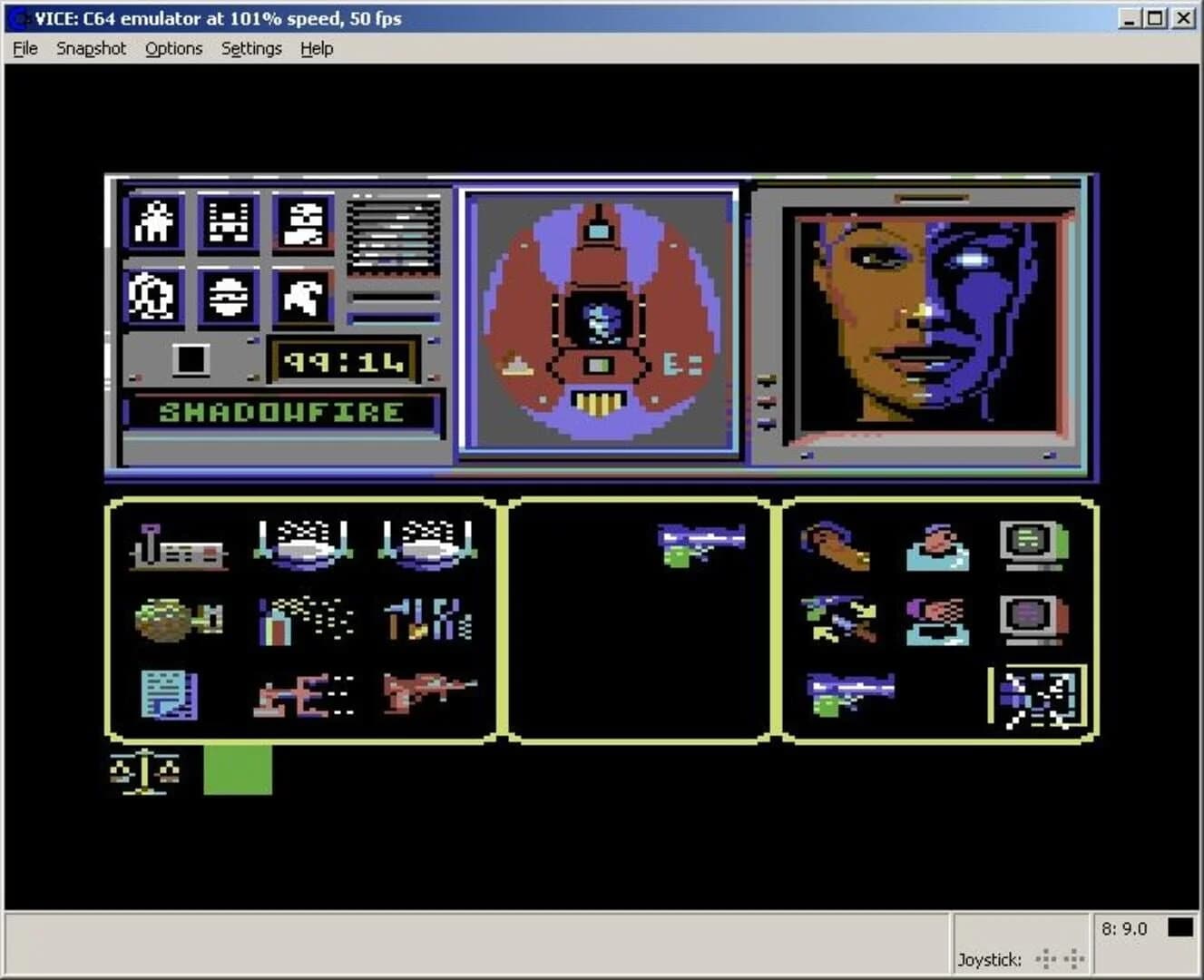Select the robot crew member icon
The image size is (1204, 980).
tap(230, 223)
